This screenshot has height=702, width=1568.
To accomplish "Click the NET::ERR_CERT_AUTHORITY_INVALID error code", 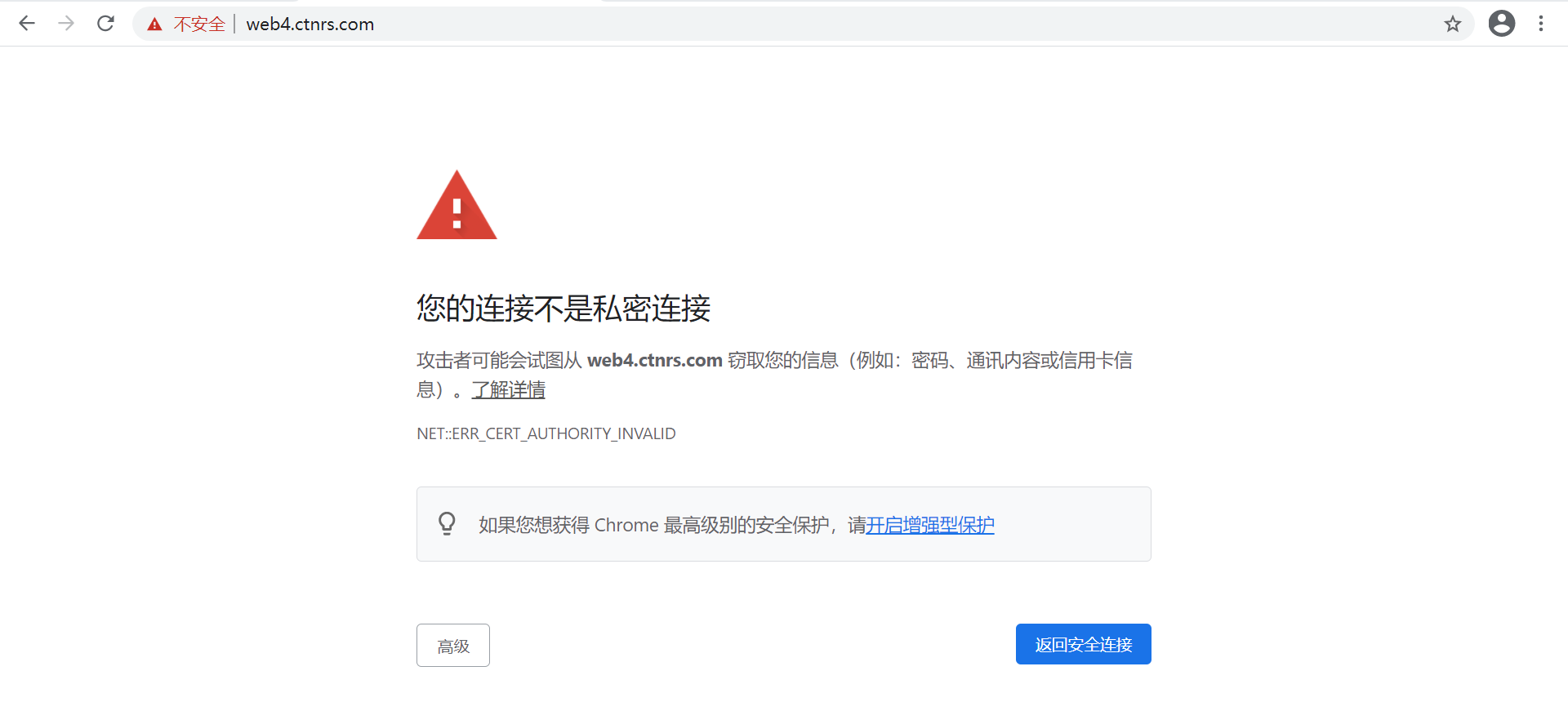I will click(546, 433).
